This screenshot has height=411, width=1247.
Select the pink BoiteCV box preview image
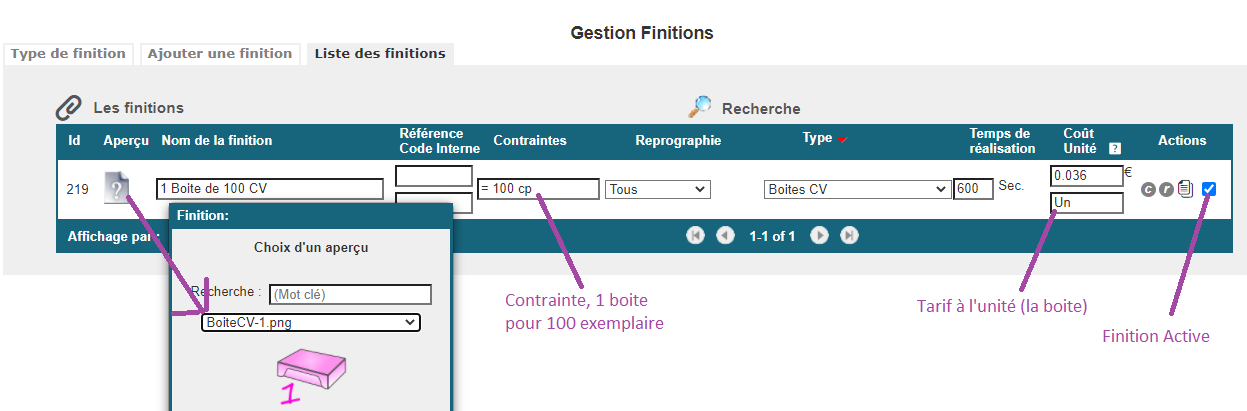tap(312, 372)
